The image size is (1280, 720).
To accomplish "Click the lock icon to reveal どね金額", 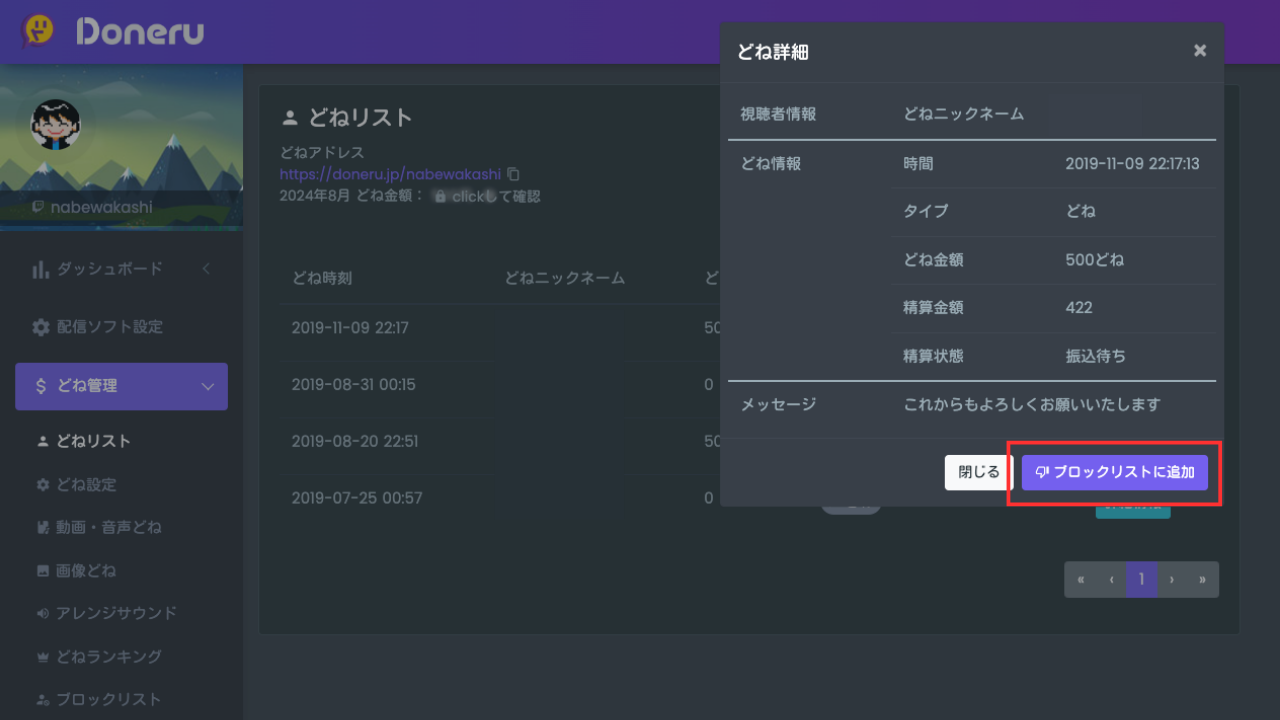I will tap(440, 197).
